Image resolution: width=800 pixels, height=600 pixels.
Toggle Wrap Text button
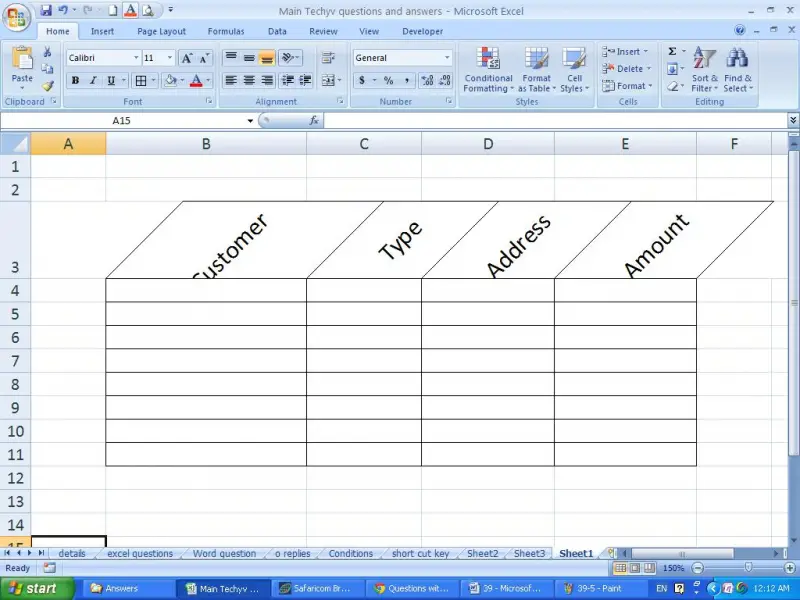tap(328, 57)
